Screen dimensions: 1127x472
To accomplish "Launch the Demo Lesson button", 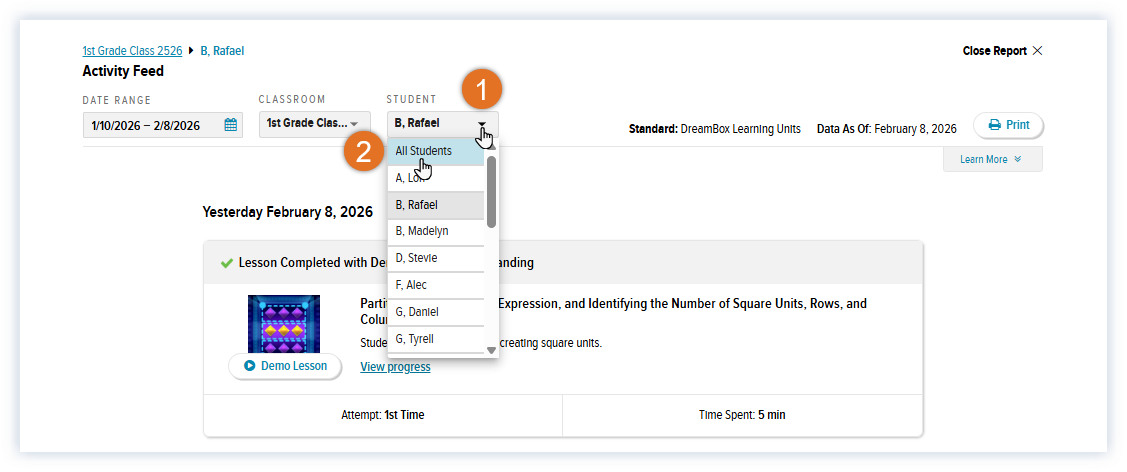I will click(x=285, y=366).
